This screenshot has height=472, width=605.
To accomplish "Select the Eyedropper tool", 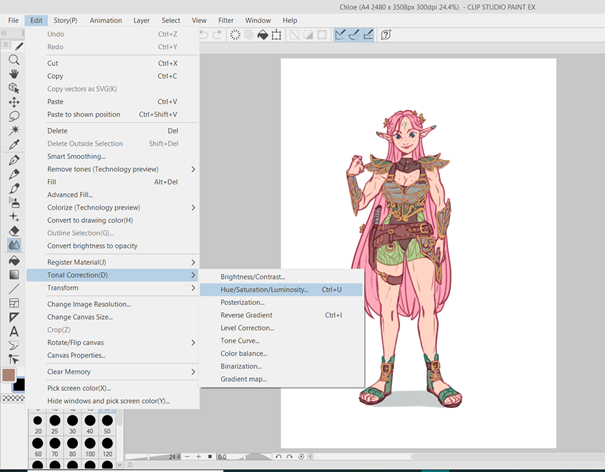I will 14,145.
